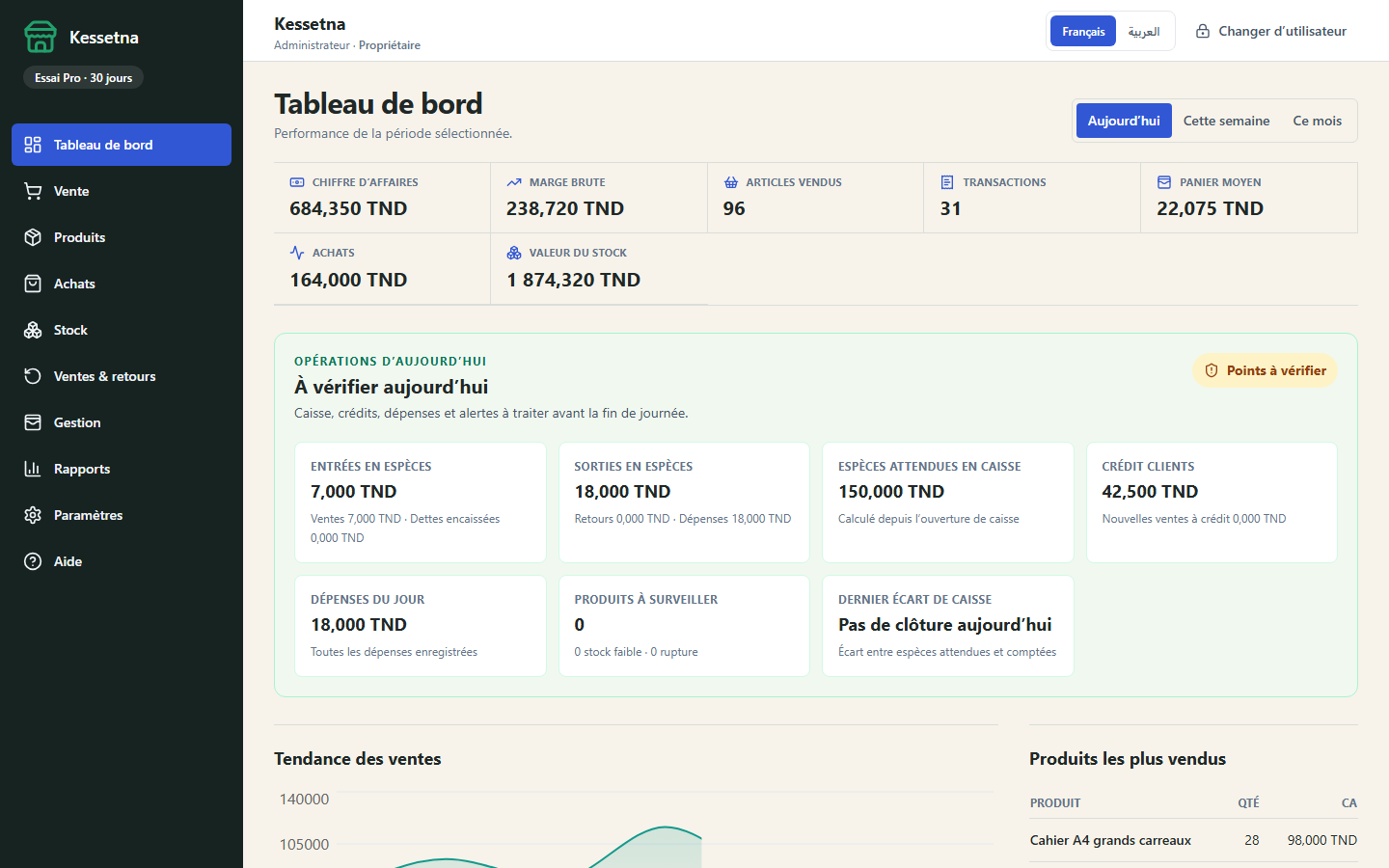This screenshot has height=868, width=1389.
Task: Click the Points à vérifier badge
Action: coord(1266,370)
